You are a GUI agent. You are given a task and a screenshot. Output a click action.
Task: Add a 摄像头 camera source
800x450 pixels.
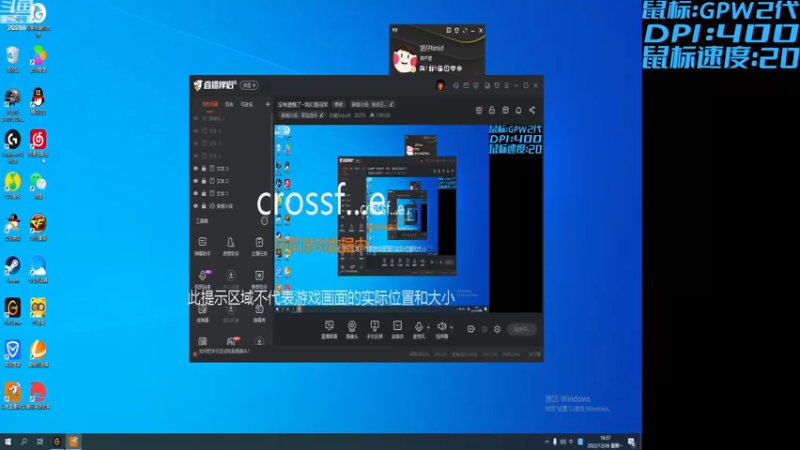pos(352,330)
